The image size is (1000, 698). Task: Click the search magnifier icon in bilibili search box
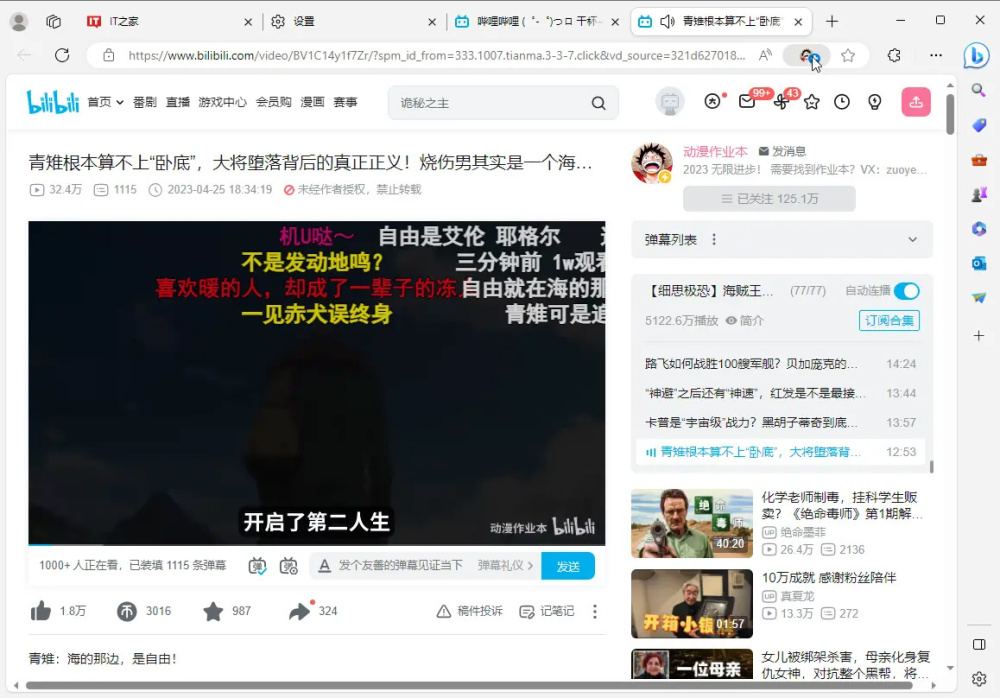[598, 103]
